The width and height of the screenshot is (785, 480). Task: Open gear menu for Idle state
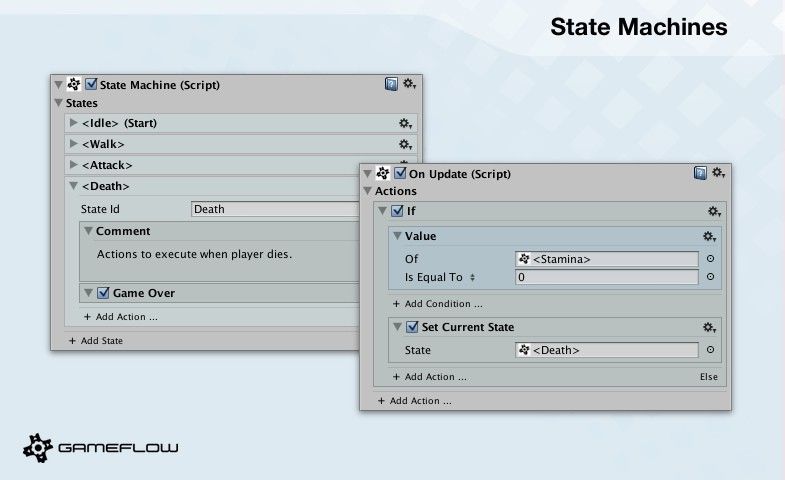tap(405, 123)
